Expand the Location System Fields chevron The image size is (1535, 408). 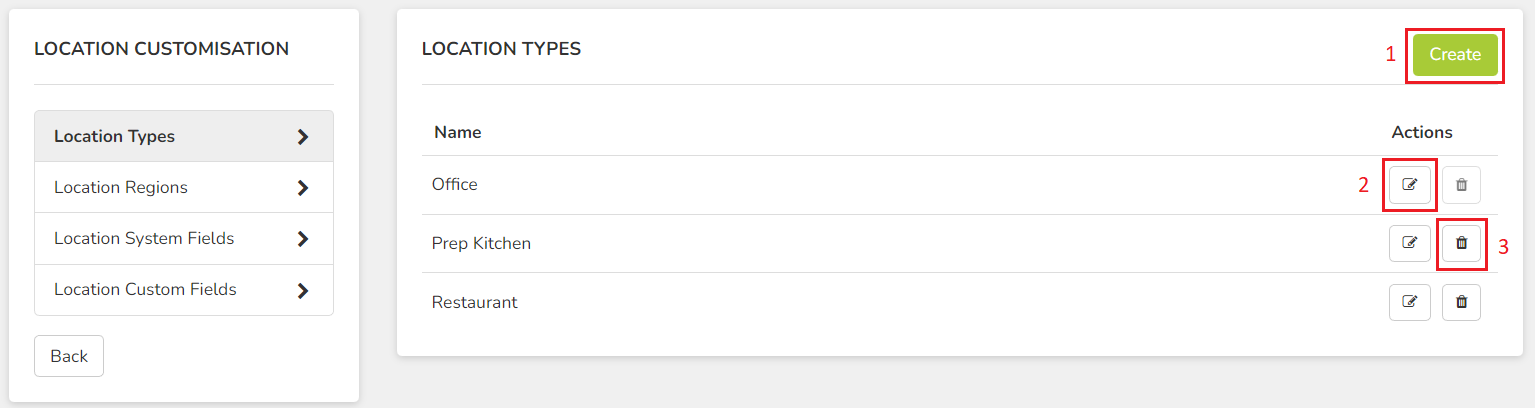tap(303, 239)
